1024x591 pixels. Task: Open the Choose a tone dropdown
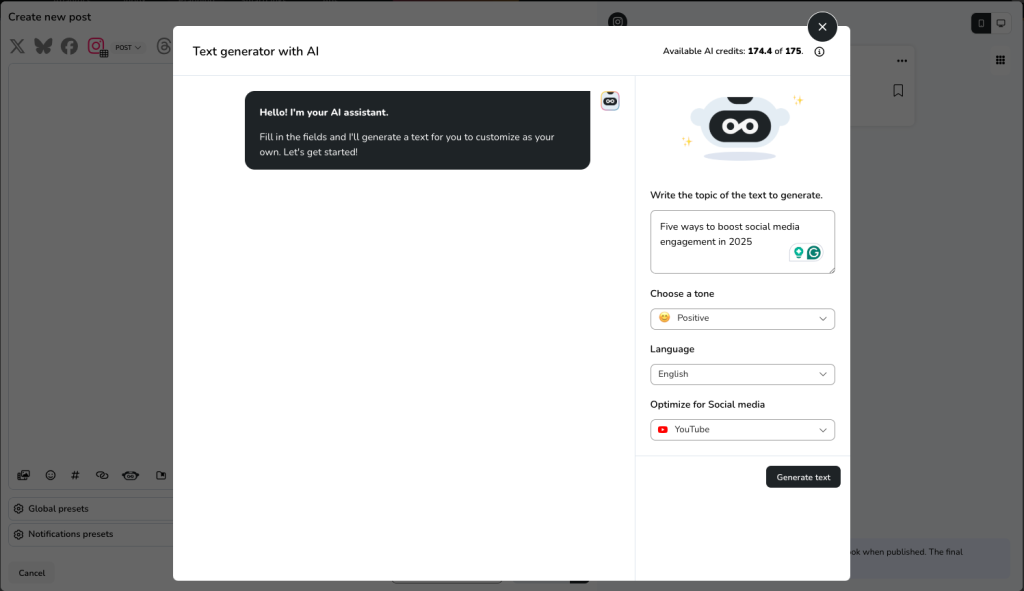742,318
